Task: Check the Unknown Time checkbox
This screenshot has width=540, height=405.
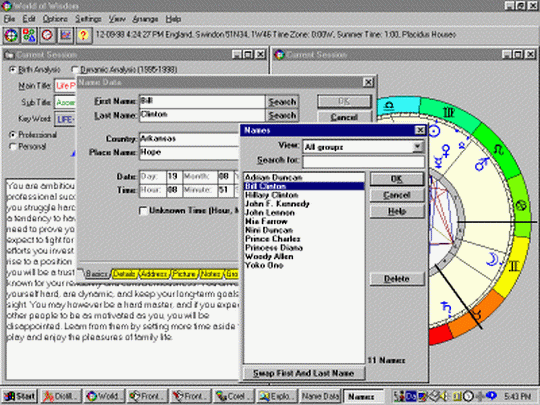Action: click(143, 211)
